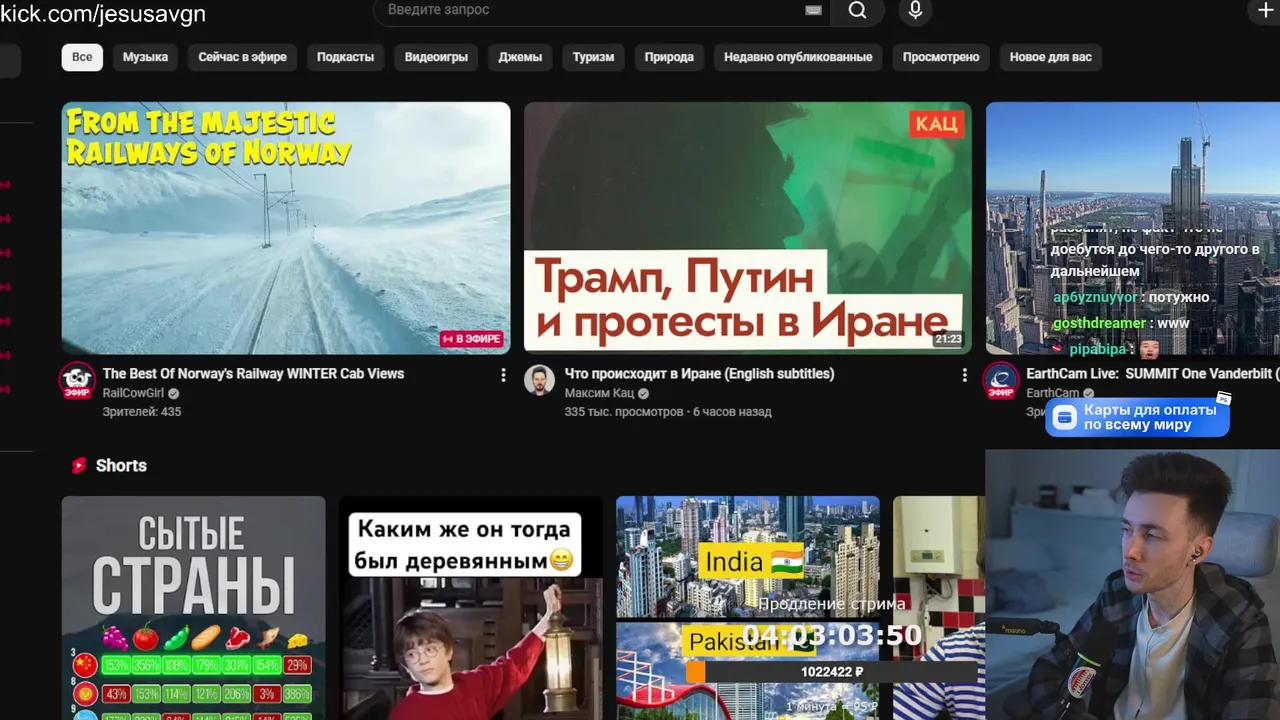Click the Карты для оплаты banner
Viewport: 1280px width, 720px height.
click(x=1138, y=417)
